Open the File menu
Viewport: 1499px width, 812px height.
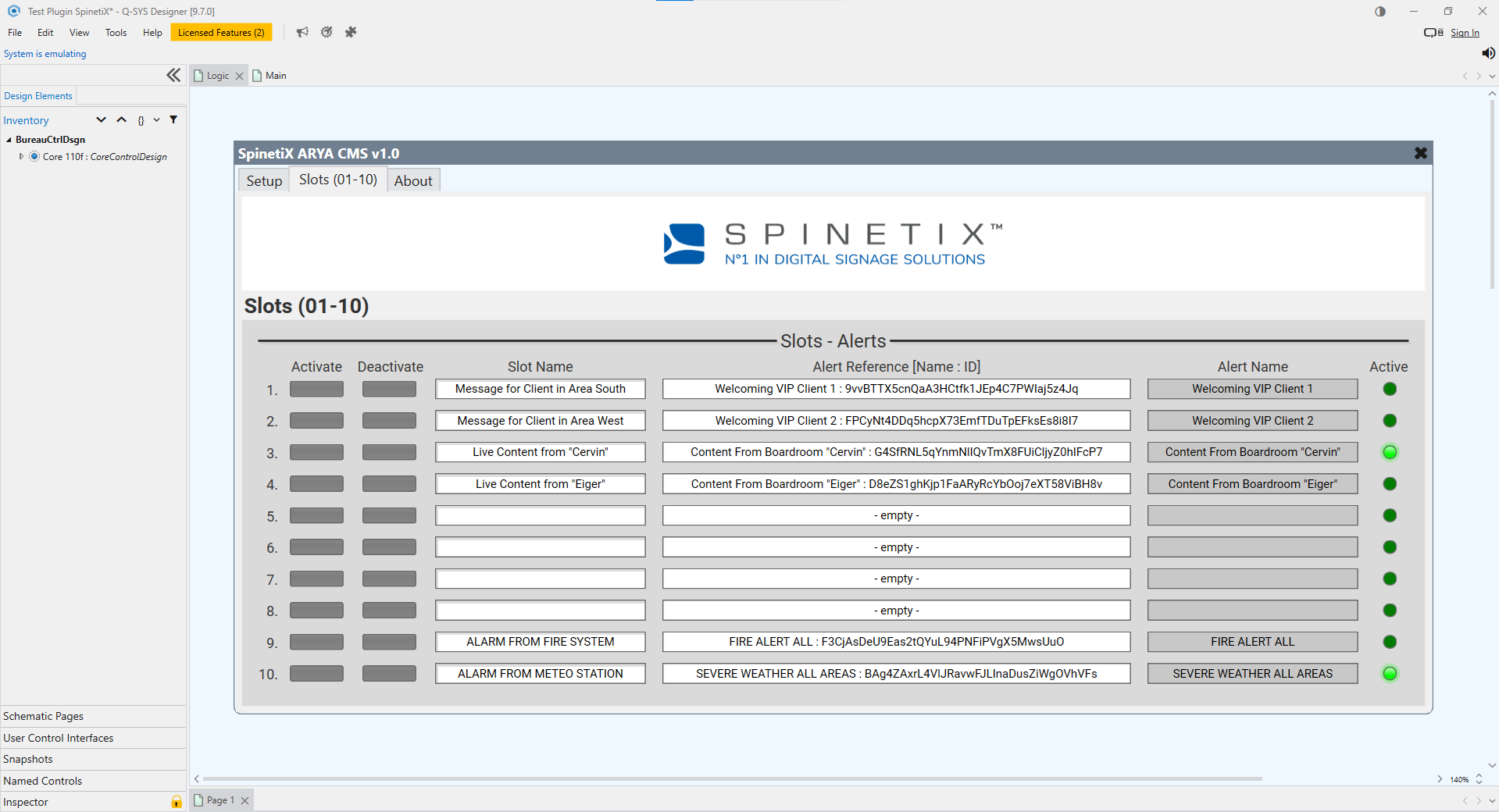click(15, 33)
